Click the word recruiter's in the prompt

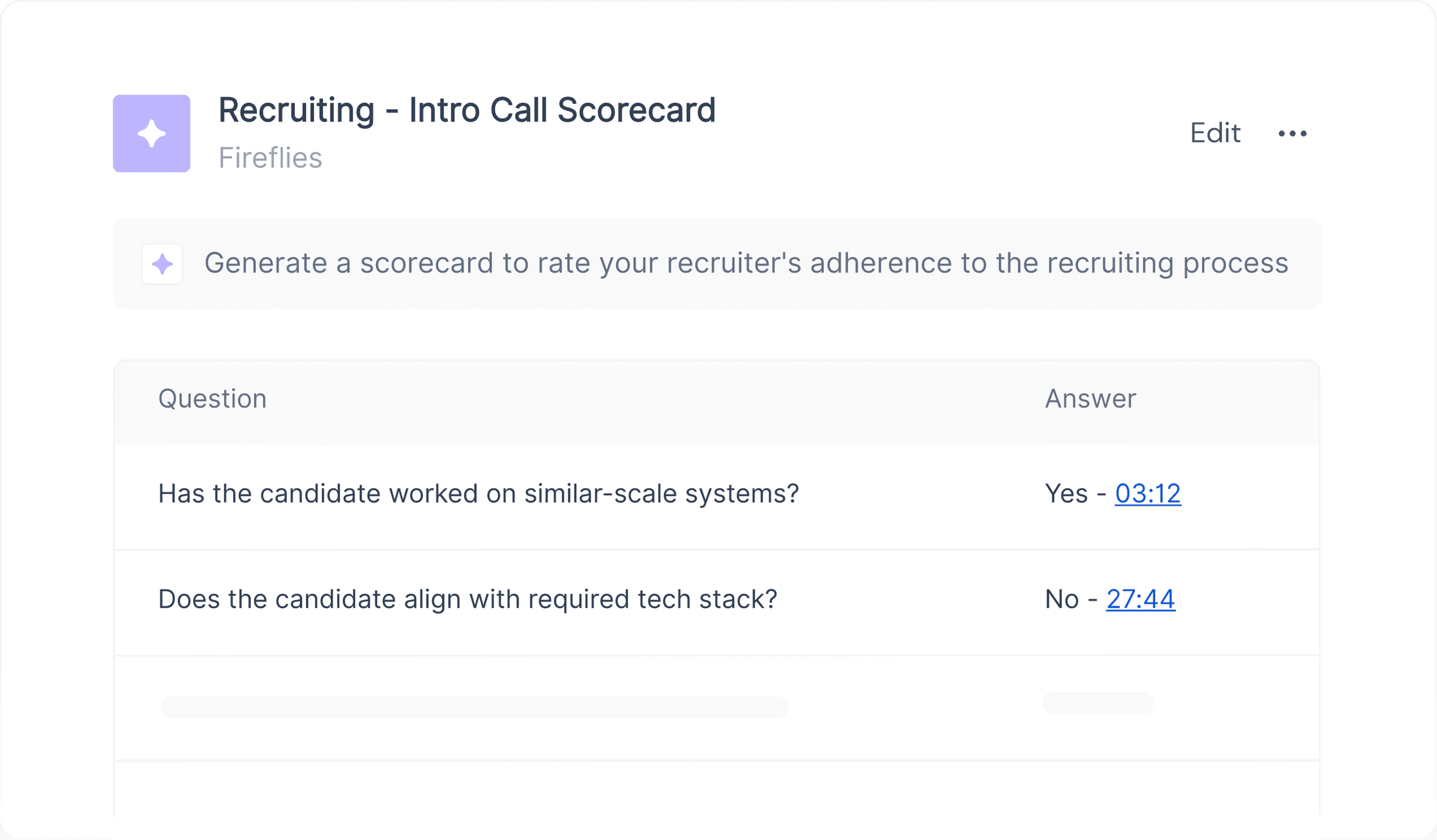(734, 263)
